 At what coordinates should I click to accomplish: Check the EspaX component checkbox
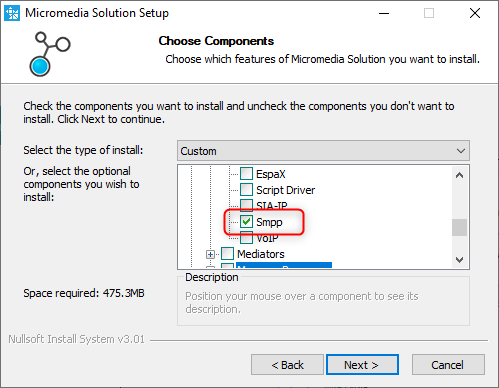[246, 174]
